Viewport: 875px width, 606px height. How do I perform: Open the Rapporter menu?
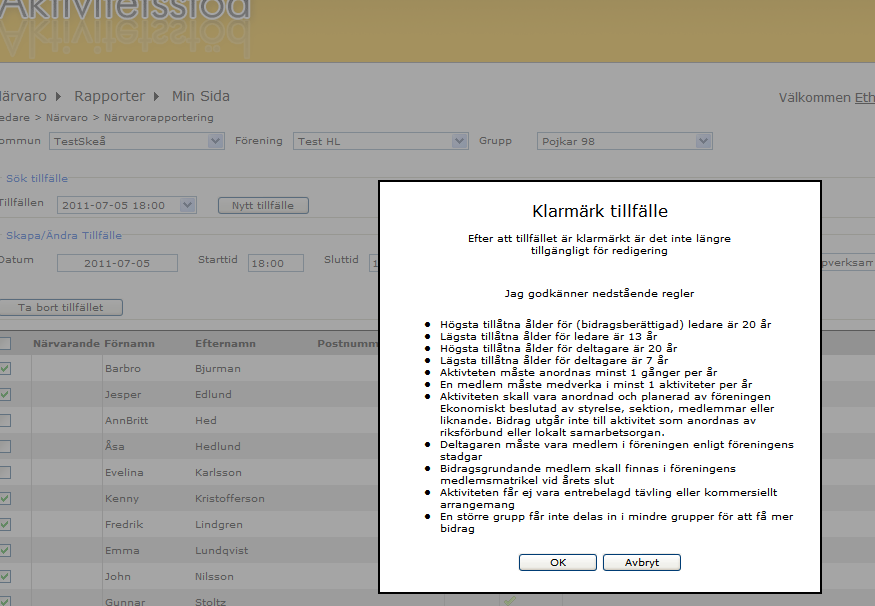click(x=109, y=96)
